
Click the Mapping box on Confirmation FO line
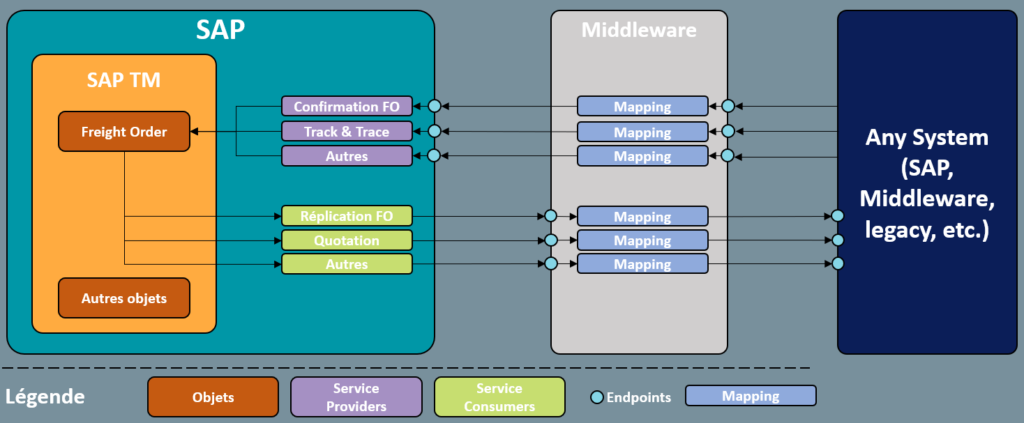tap(643, 106)
